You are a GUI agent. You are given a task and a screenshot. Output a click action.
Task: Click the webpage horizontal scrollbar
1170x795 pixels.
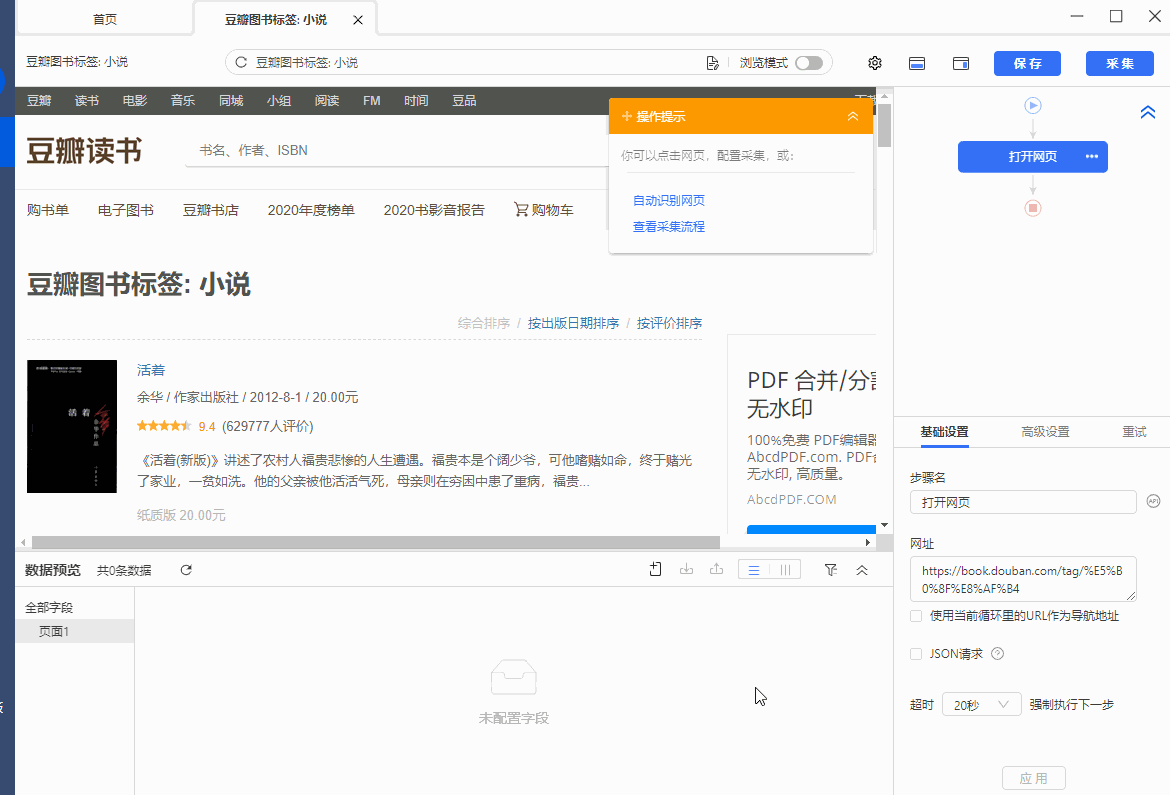coord(375,542)
